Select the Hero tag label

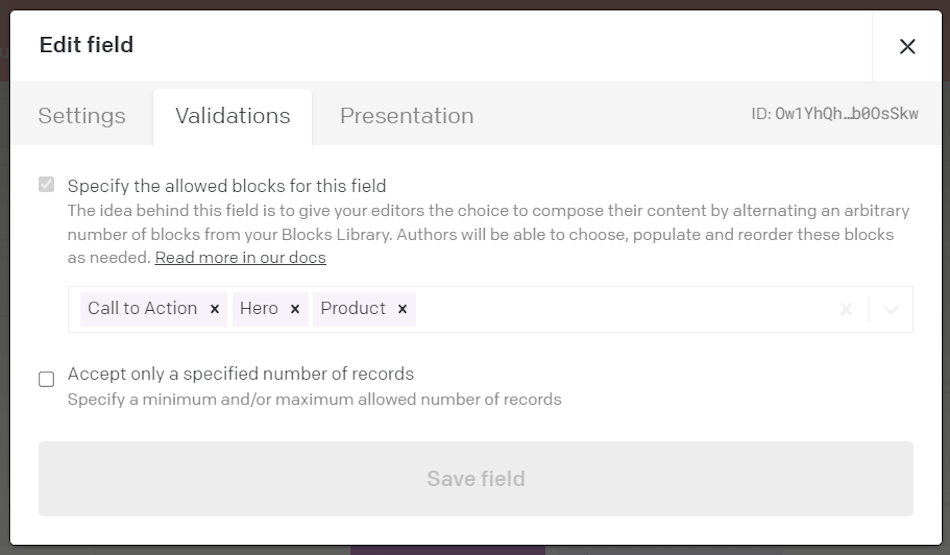(x=259, y=308)
